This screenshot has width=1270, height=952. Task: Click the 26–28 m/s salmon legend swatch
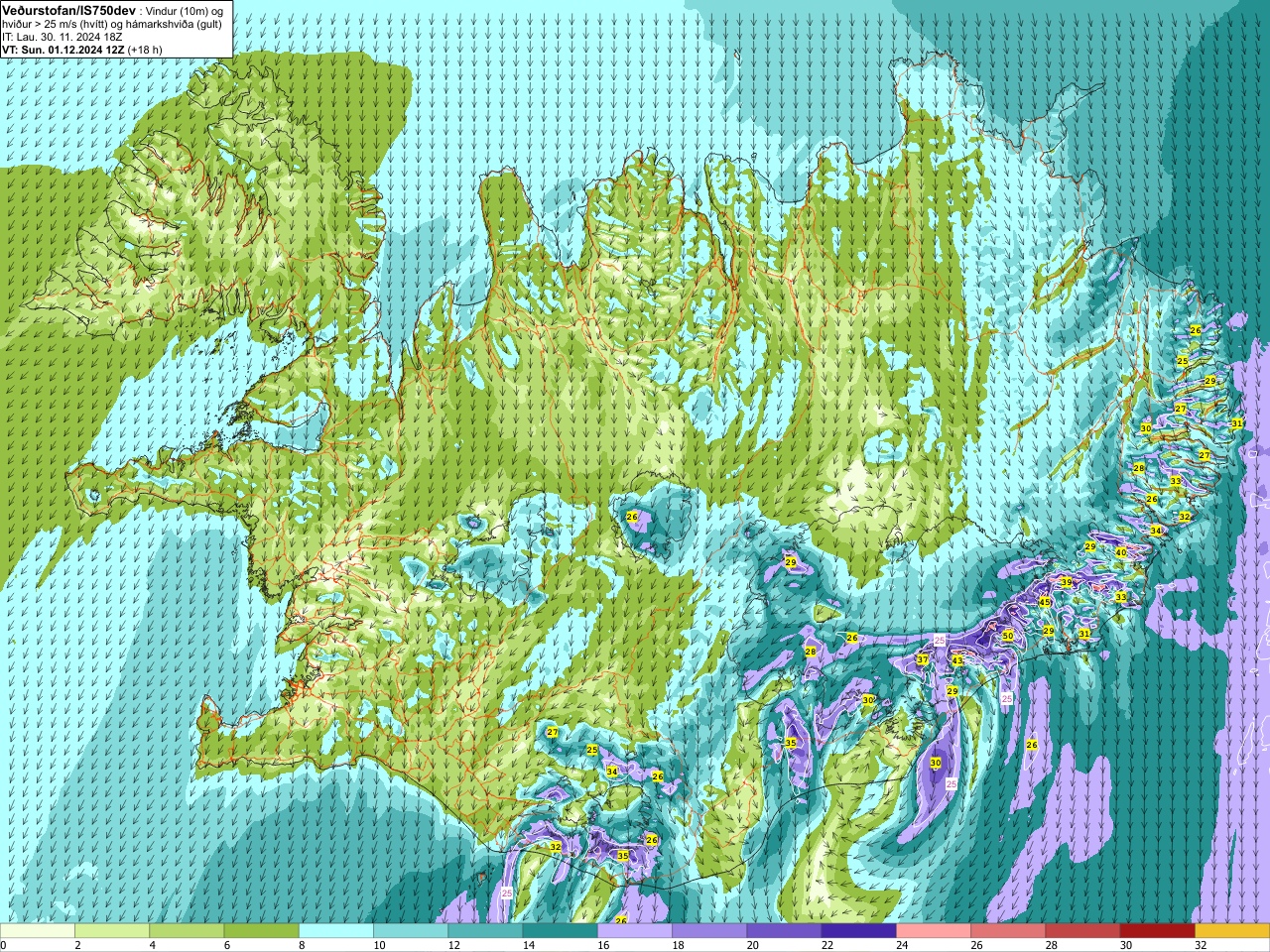(1008, 931)
